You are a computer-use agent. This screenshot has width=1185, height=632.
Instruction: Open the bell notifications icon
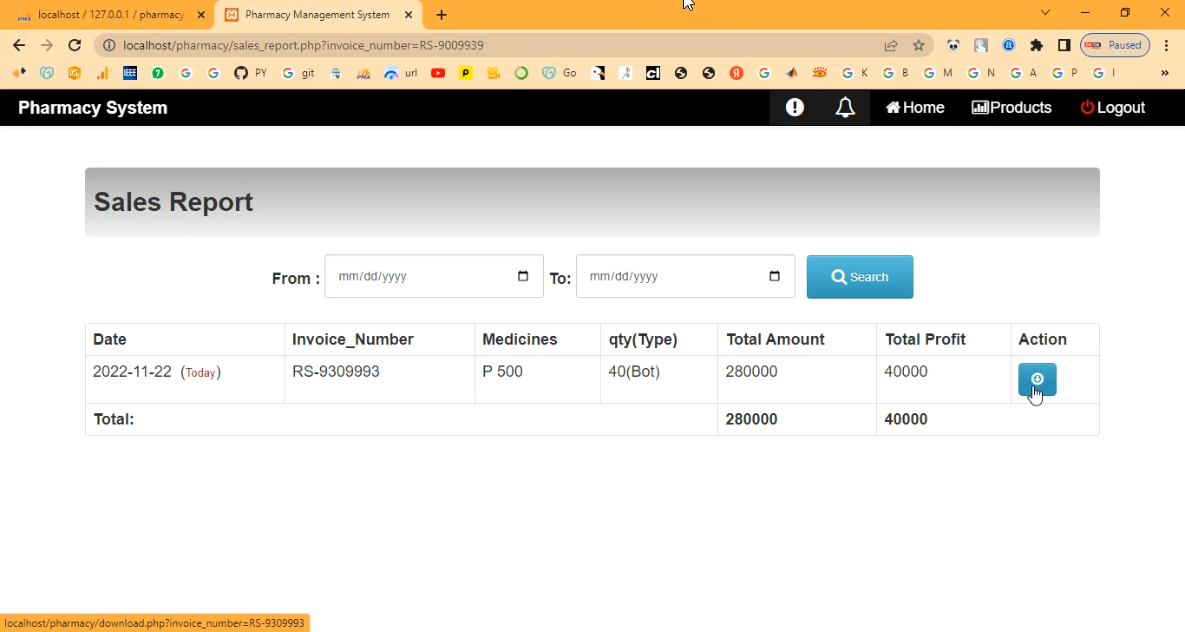[x=845, y=108]
